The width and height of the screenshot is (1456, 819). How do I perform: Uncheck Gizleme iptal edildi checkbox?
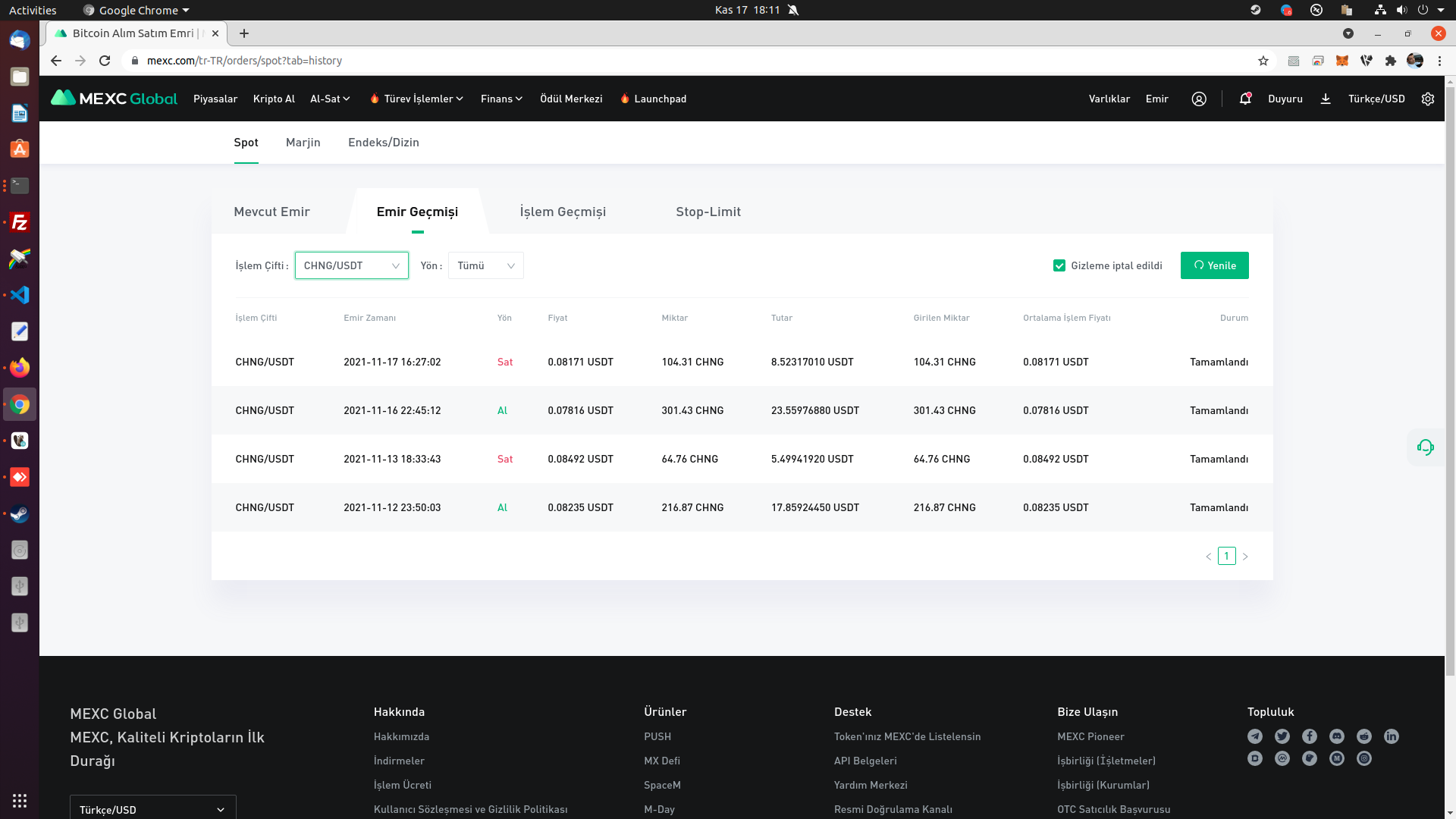tap(1059, 265)
